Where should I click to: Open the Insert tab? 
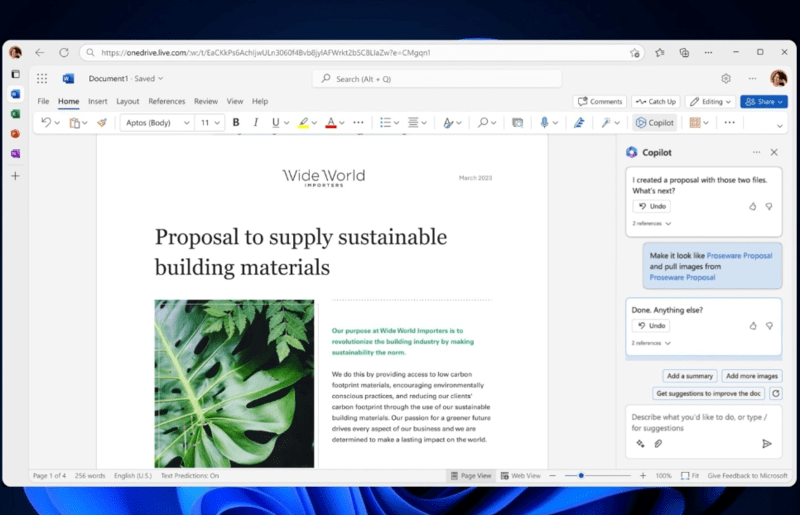pos(97,101)
